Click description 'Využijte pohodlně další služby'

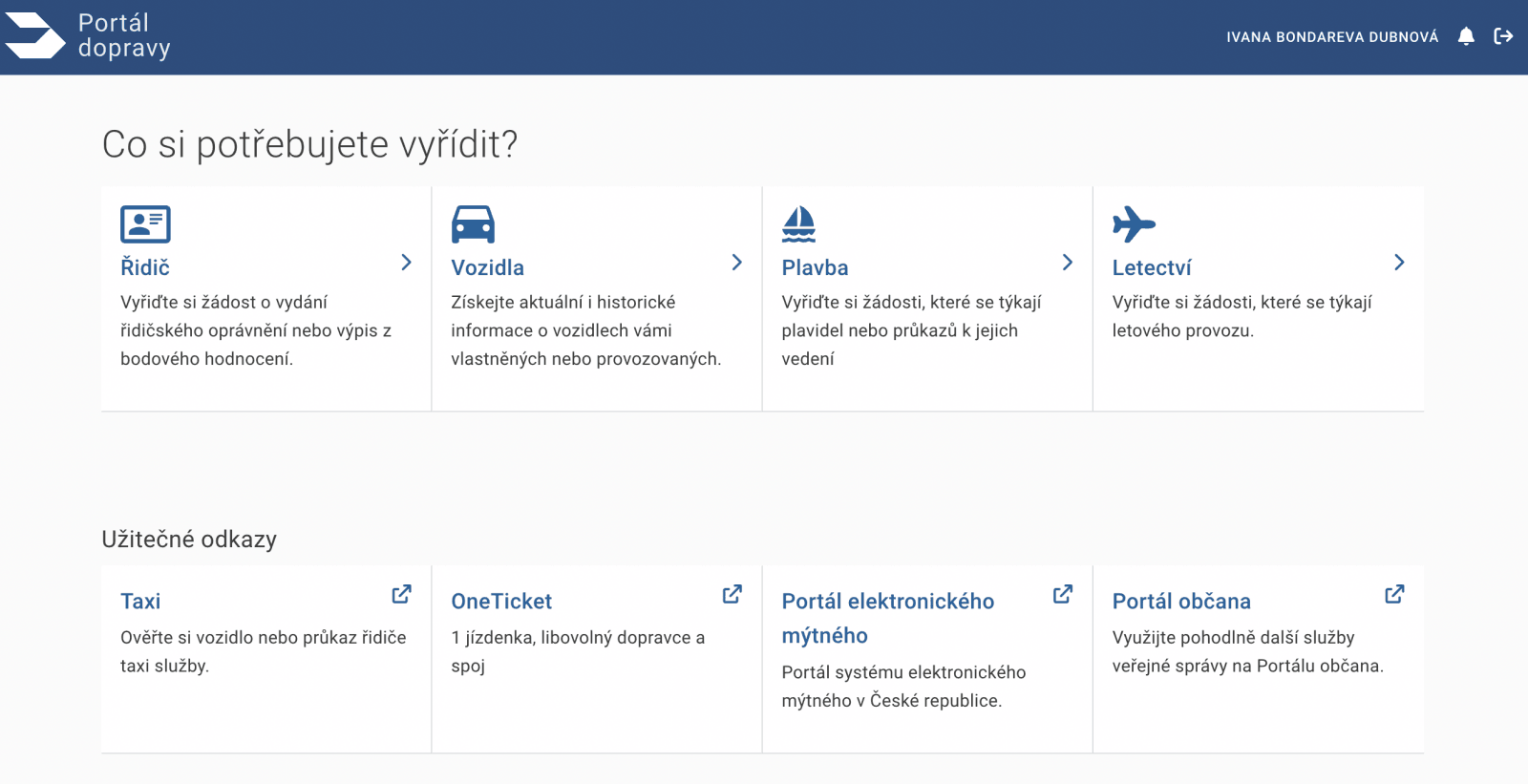click(1247, 651)
